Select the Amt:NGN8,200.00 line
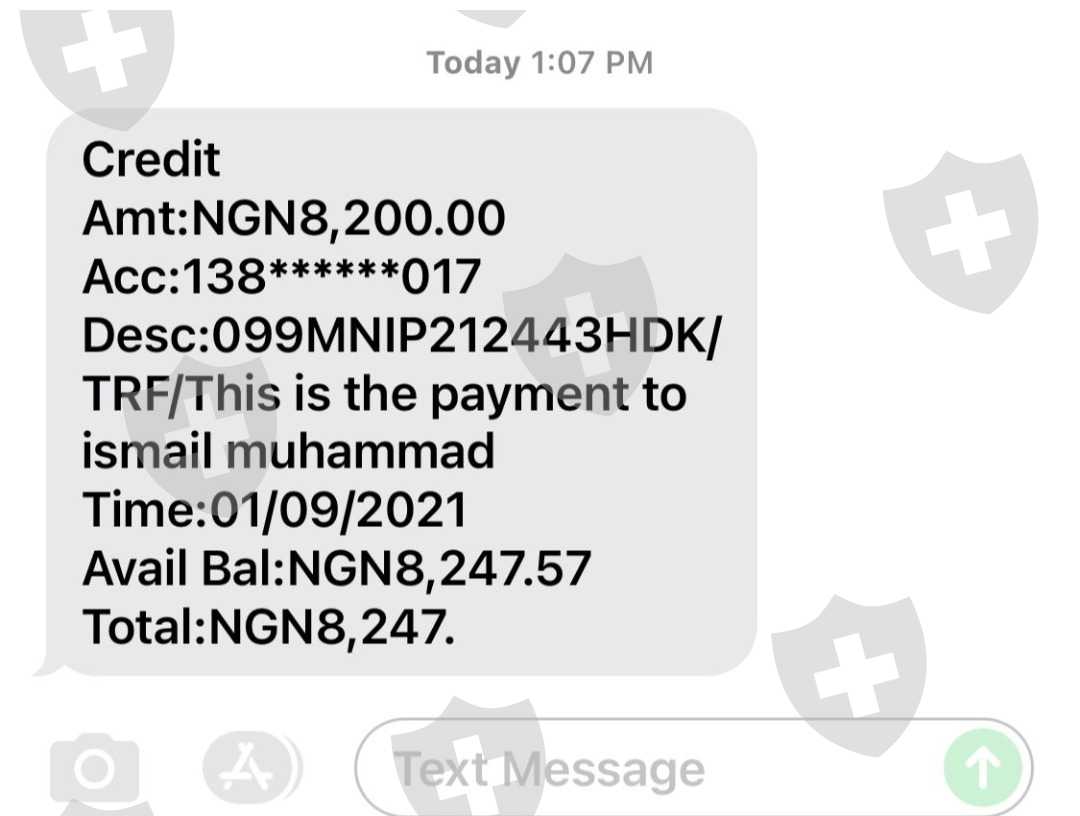 tap(293, 218)
